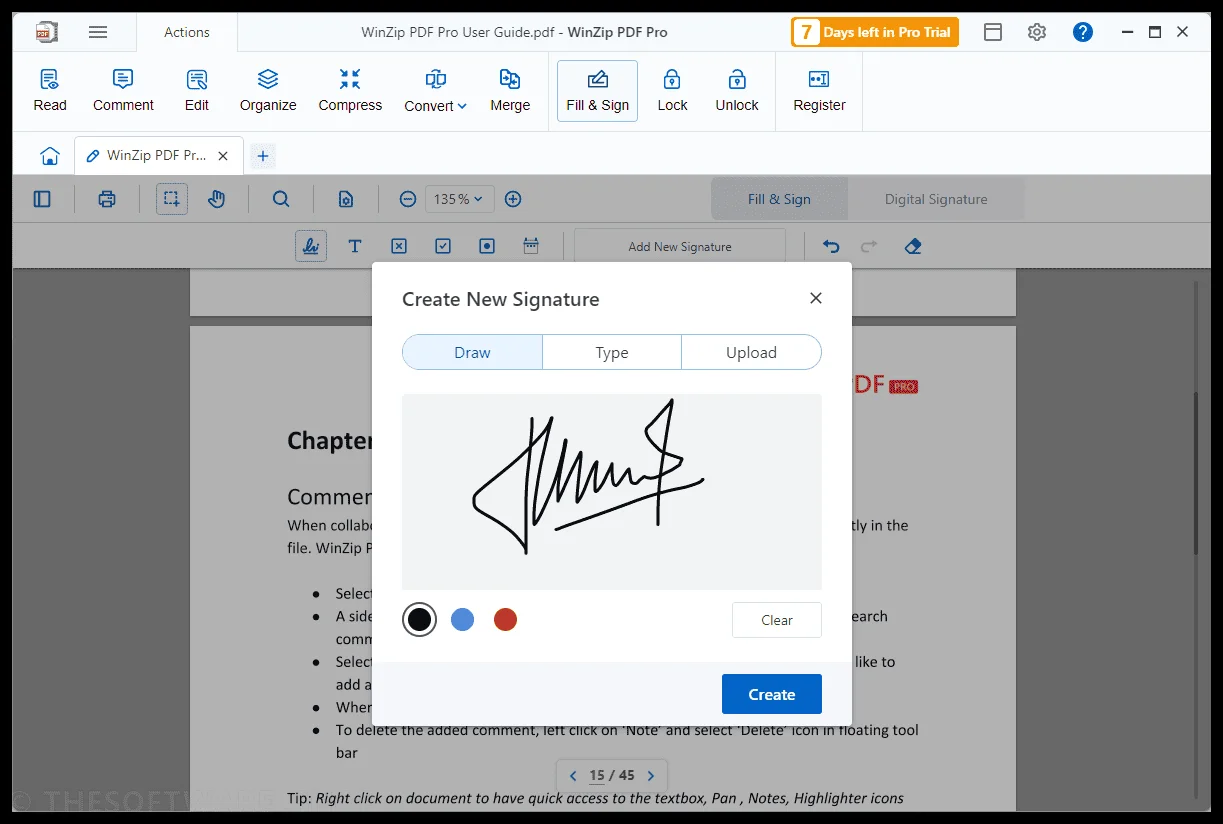This screenshot has height=824, width=1223.
Task: Open the Read tool
Action: (x=50, y=91)
